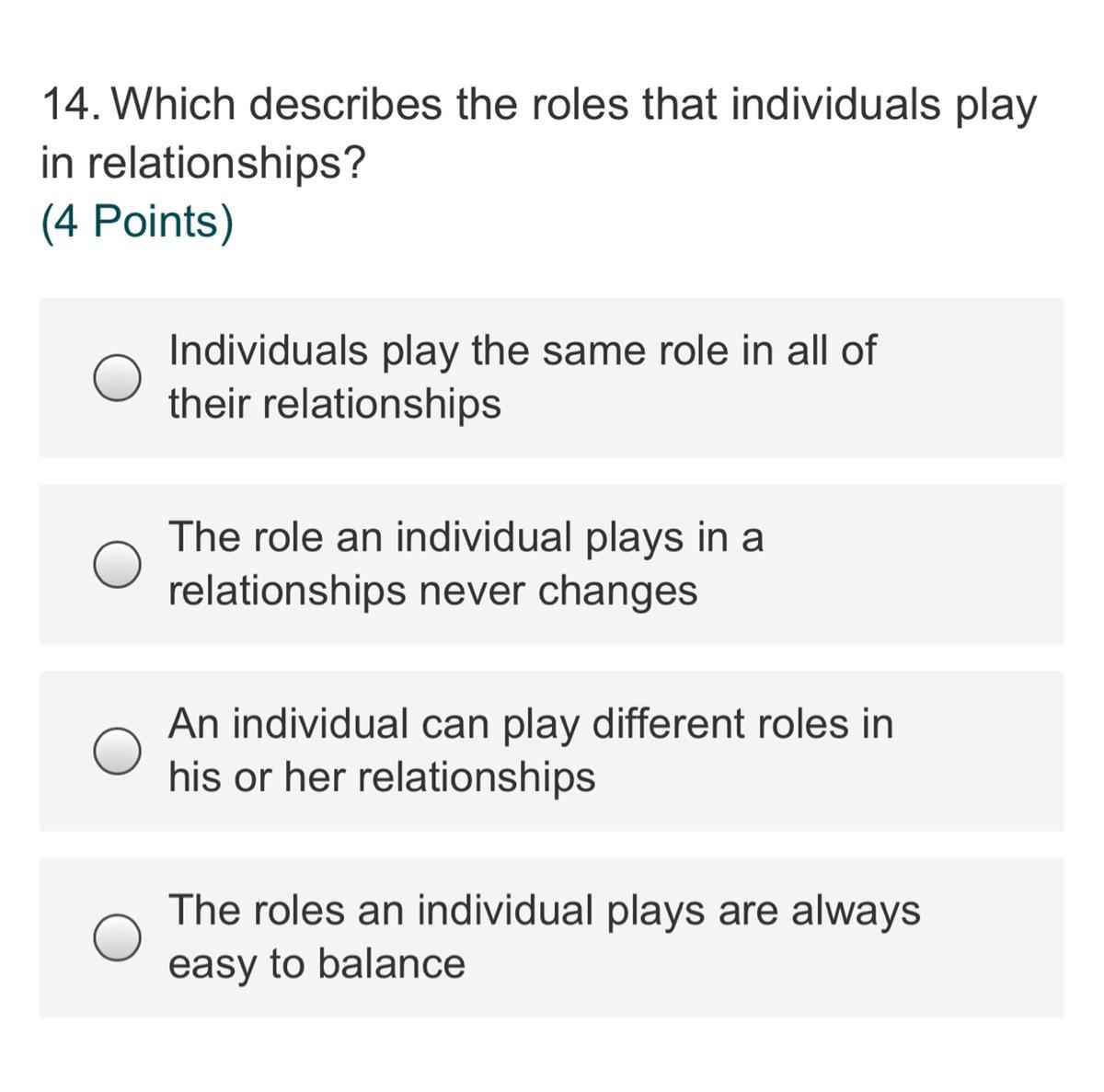
Task: Click the '(4 Points)' label
Action: pos(137,222)
